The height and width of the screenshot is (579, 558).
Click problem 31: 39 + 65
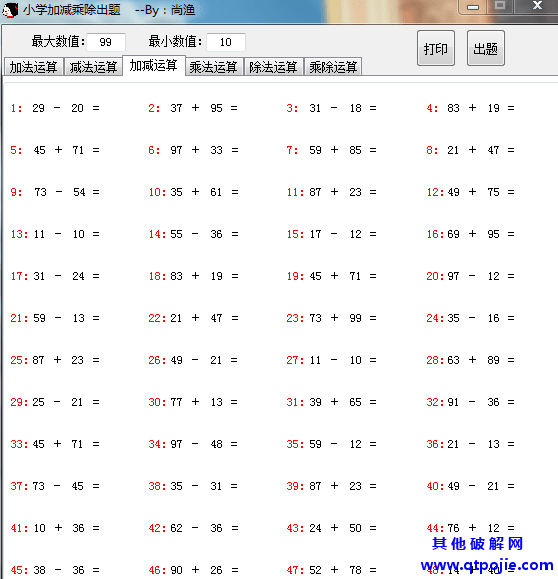[331, 402]
